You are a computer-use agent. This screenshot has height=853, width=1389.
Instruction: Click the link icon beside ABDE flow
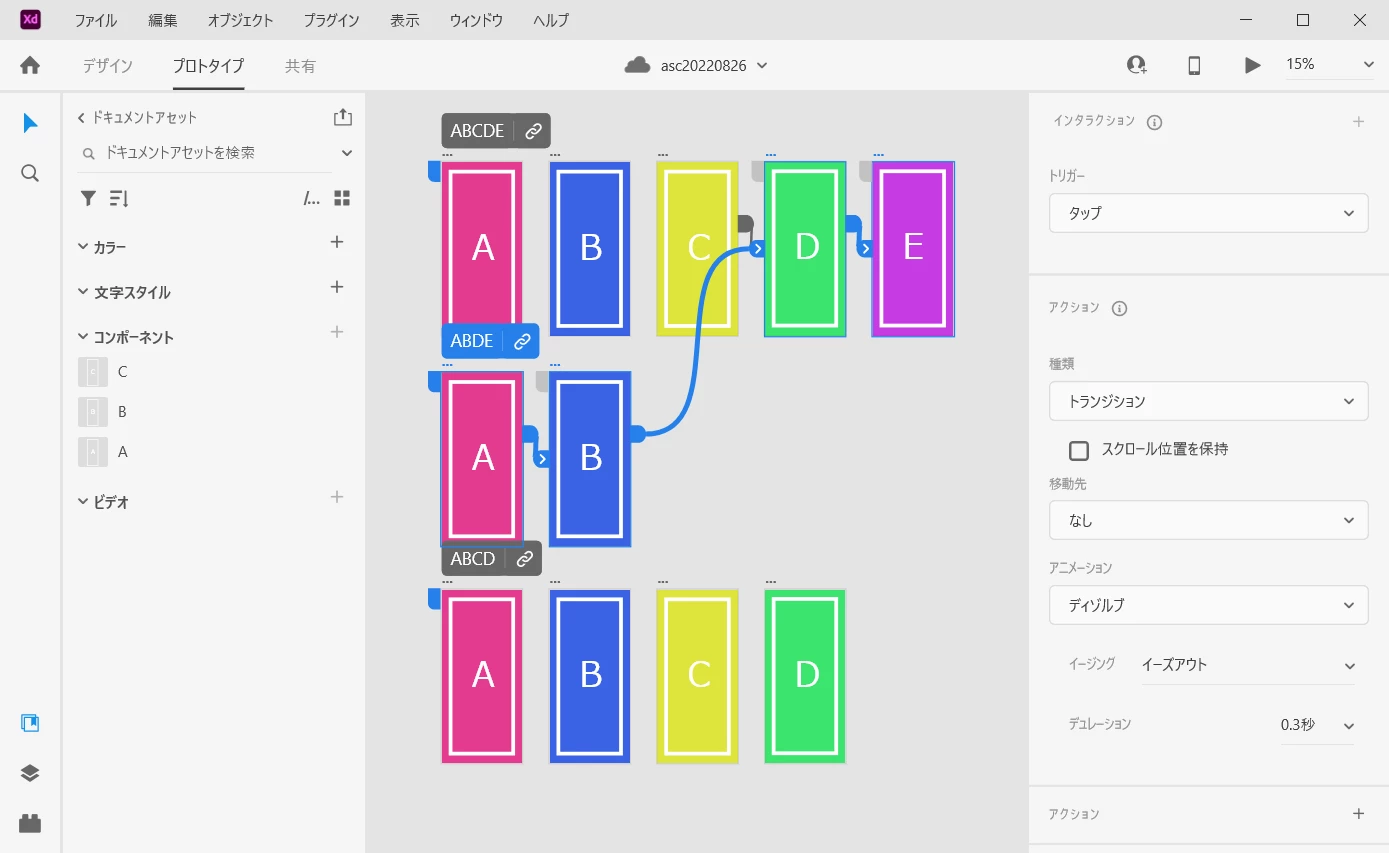pyautogui.click(x=522, y=341)
